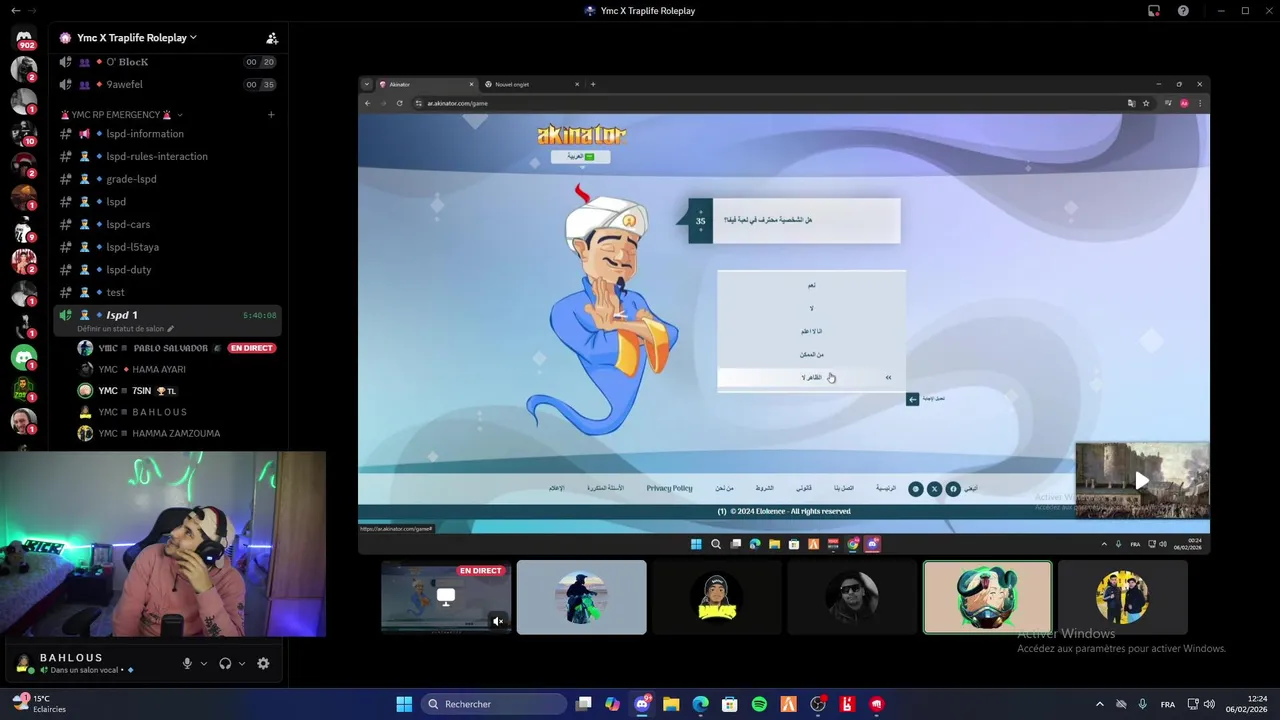This screenshot has width=1280, height=720.
Task: Answer من الممكن in Akinator
Action: point(811,354)
